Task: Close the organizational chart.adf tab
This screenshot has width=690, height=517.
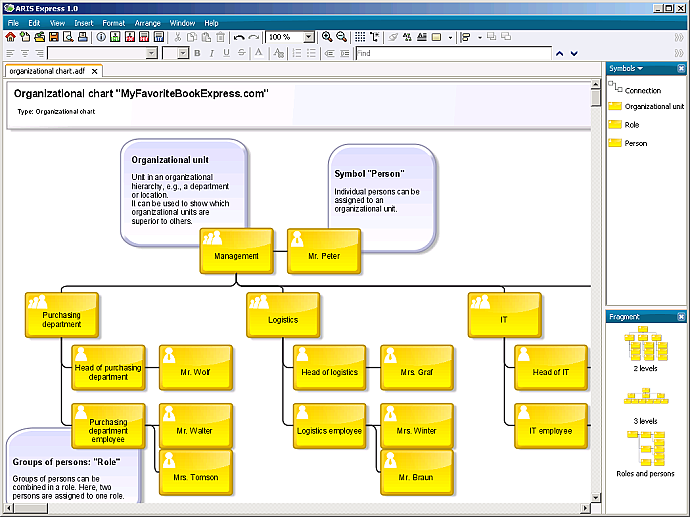Action: (94, 71)
